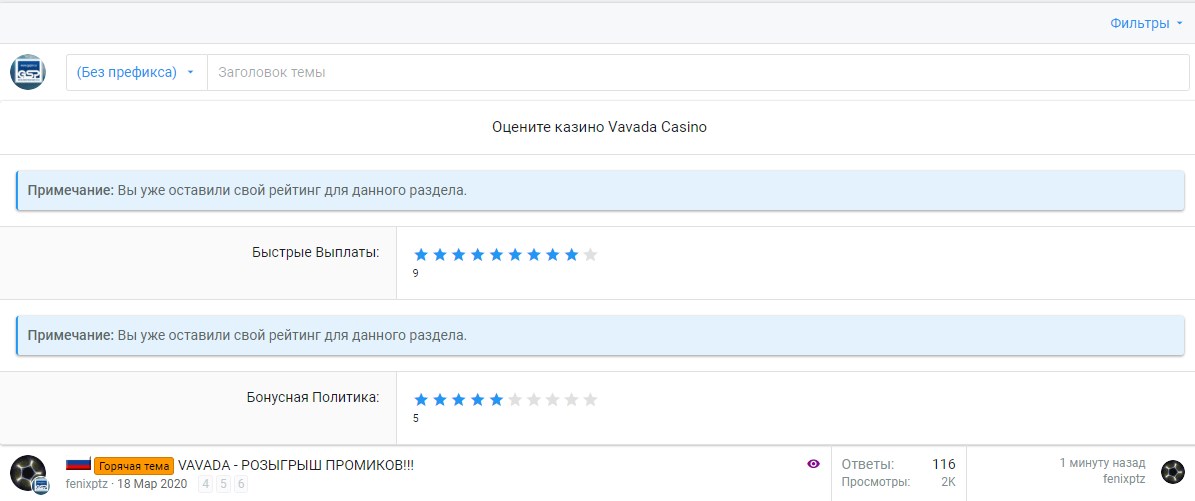Select second star in Быстрые Выплаты rating
The width and height of the screenshot is (1195, 501).
click(440, 255)
